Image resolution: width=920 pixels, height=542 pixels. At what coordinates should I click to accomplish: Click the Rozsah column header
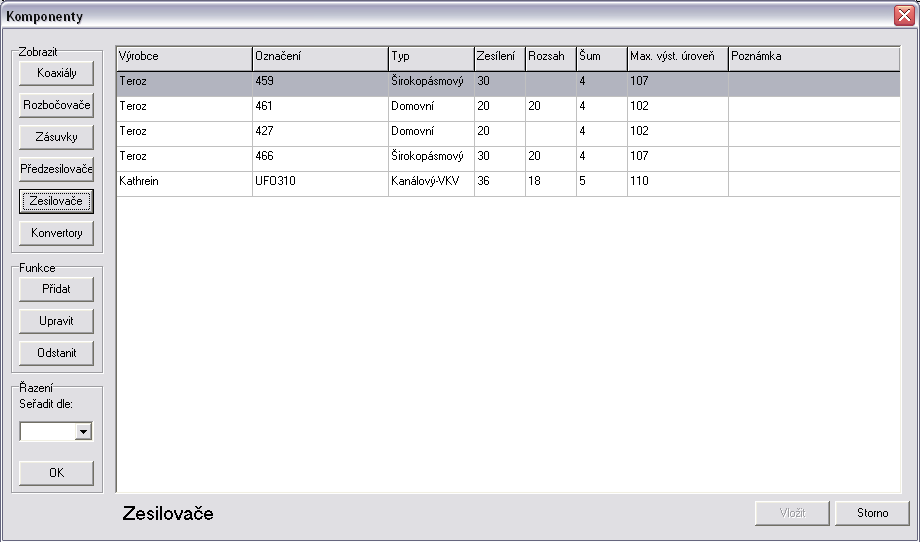(551, 59)
